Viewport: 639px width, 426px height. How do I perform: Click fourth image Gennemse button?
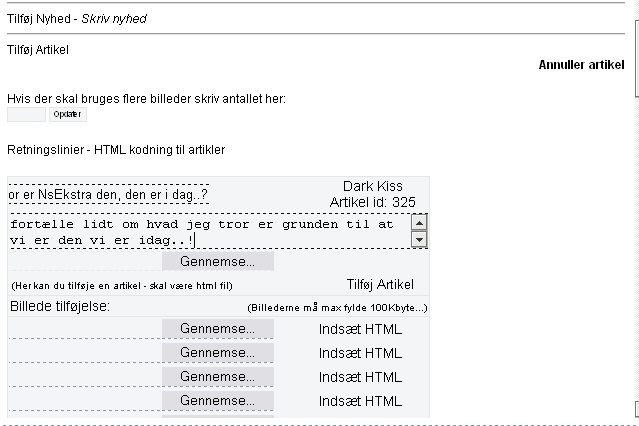[218, 401]
